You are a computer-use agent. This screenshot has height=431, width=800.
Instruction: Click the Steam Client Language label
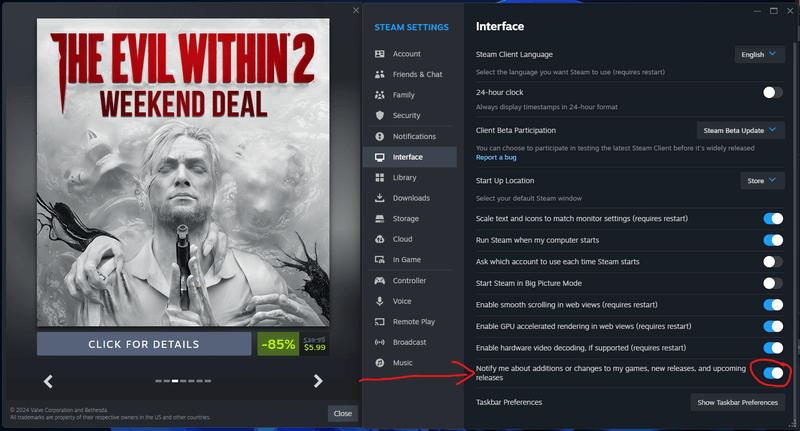tap(514, 55)
